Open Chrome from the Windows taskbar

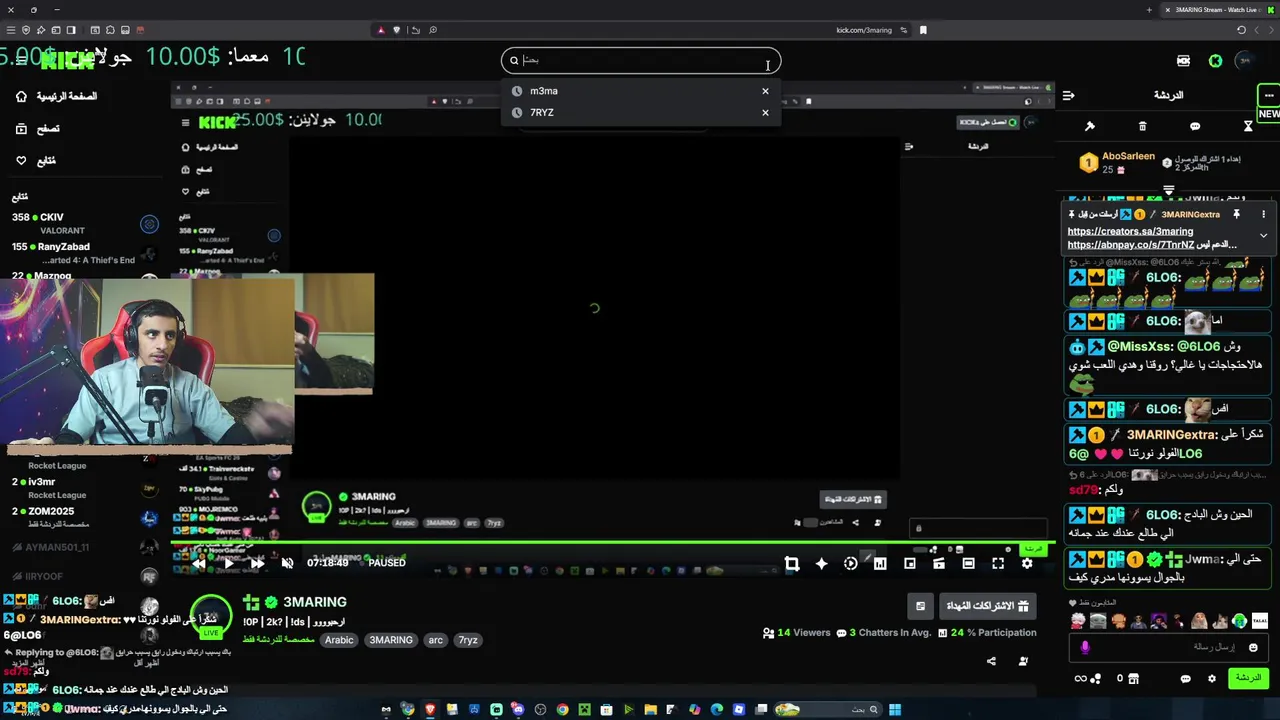tap(562, 710)
